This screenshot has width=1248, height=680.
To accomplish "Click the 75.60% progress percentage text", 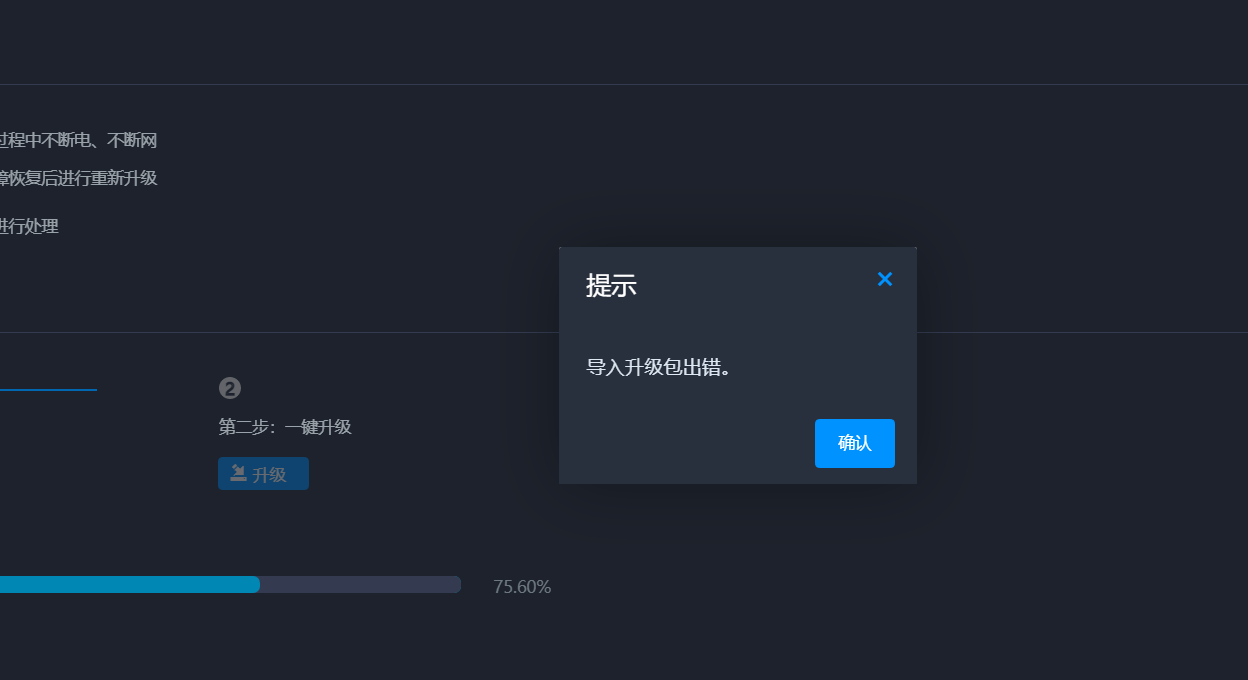I will pos(522,587).
